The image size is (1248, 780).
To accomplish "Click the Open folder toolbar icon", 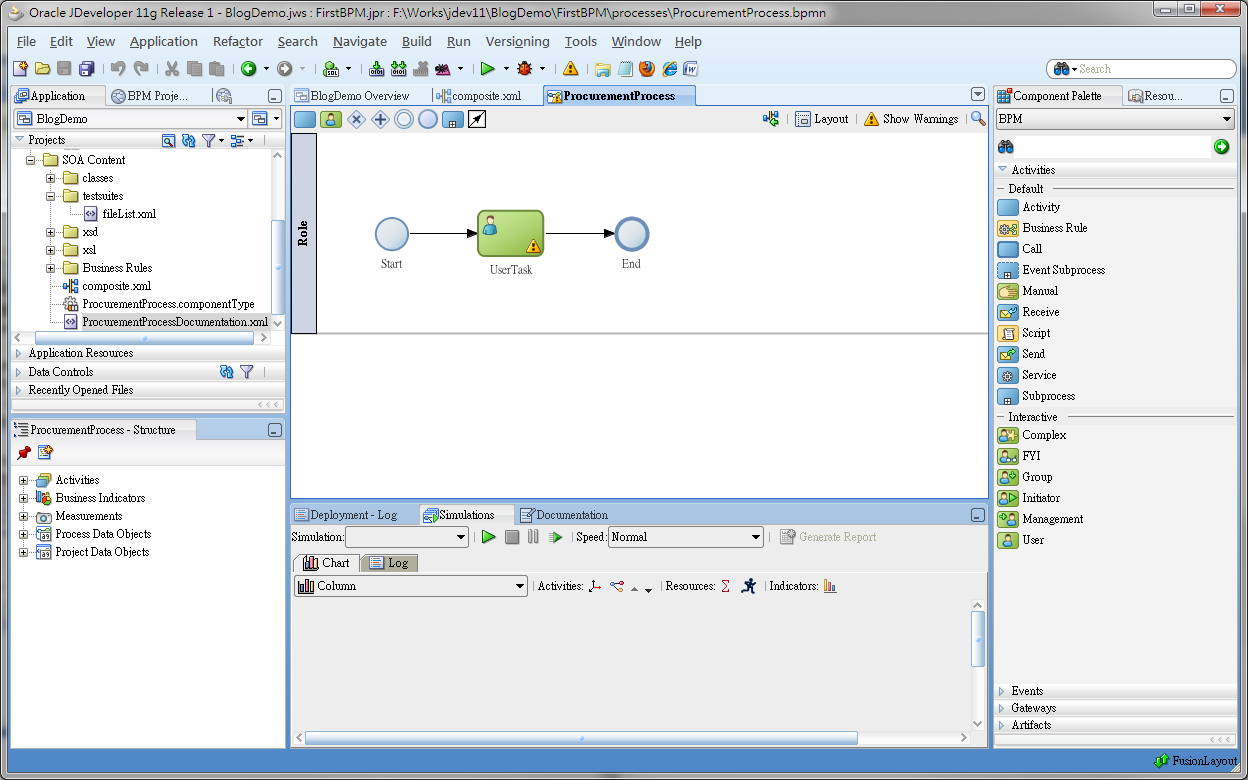I will coord(42,69).
